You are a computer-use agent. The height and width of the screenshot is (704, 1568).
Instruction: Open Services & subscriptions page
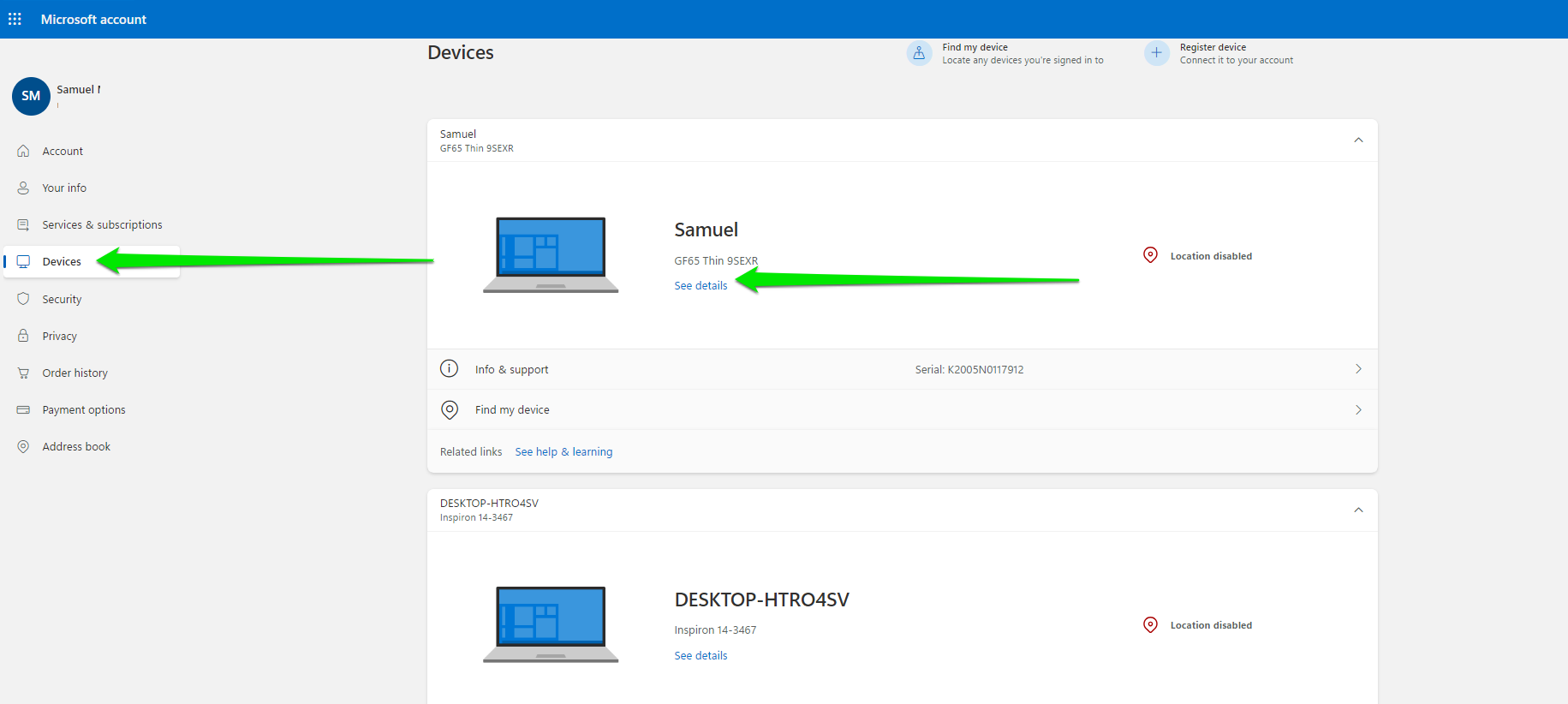pos(102,224)
